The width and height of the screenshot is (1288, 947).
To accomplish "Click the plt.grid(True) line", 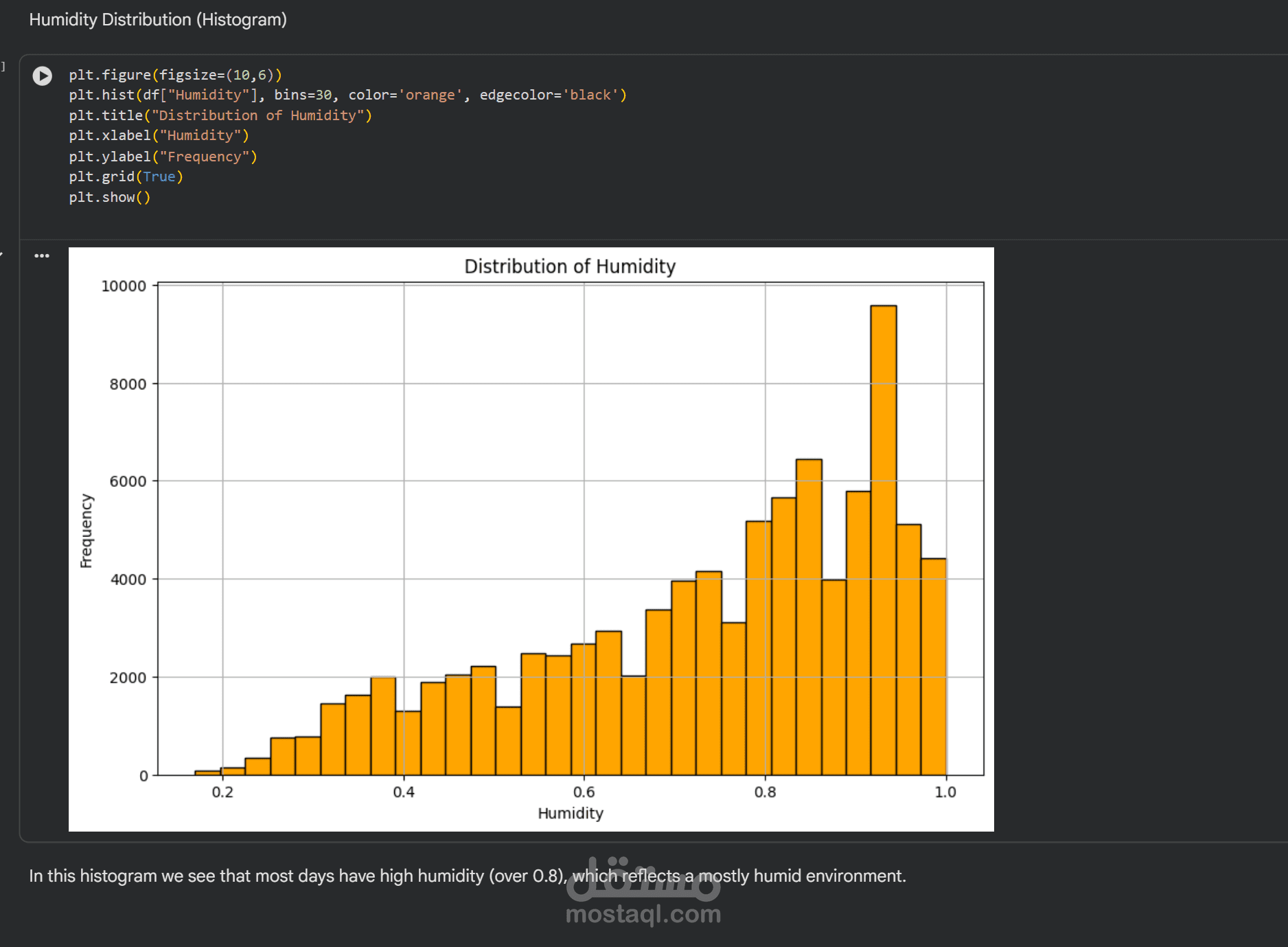I will [x=126, y=176].
